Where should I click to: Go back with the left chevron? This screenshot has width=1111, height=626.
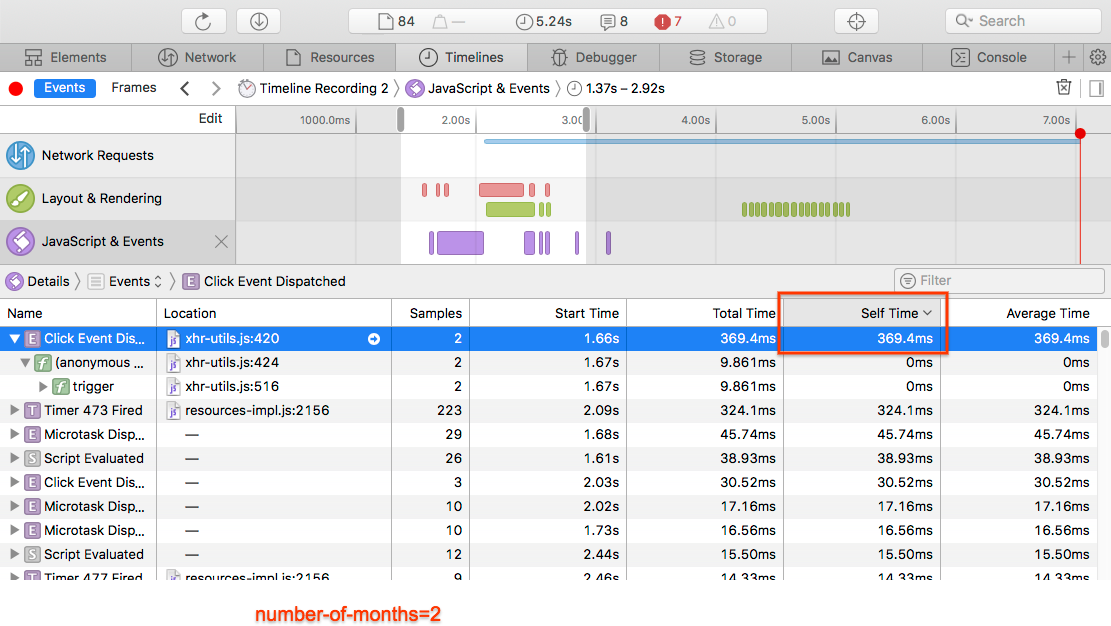185,89
